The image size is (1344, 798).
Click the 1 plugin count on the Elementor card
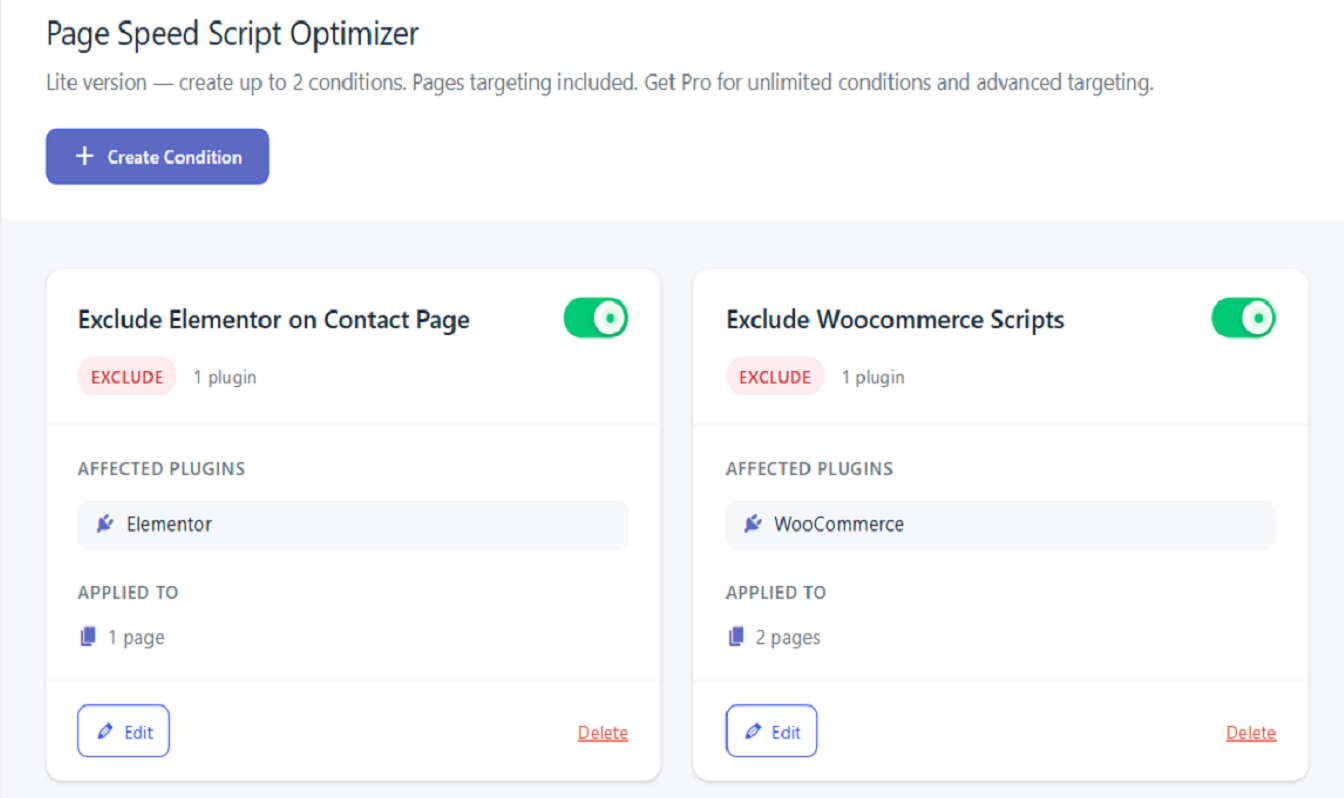225,376
